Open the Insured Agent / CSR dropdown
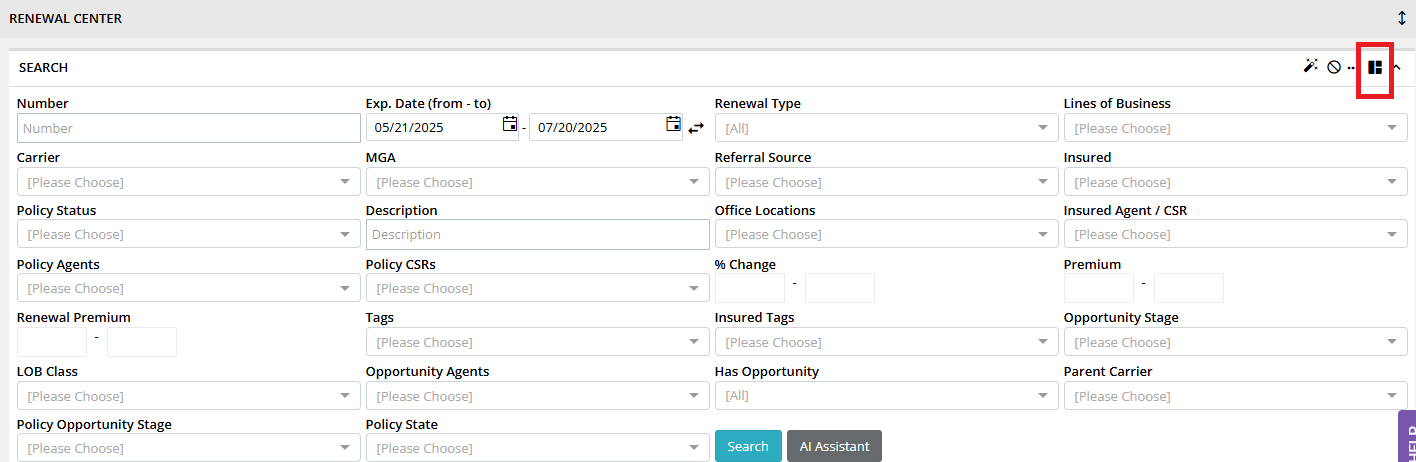Screen dimensions: 1416x462 coord(1235,234)
